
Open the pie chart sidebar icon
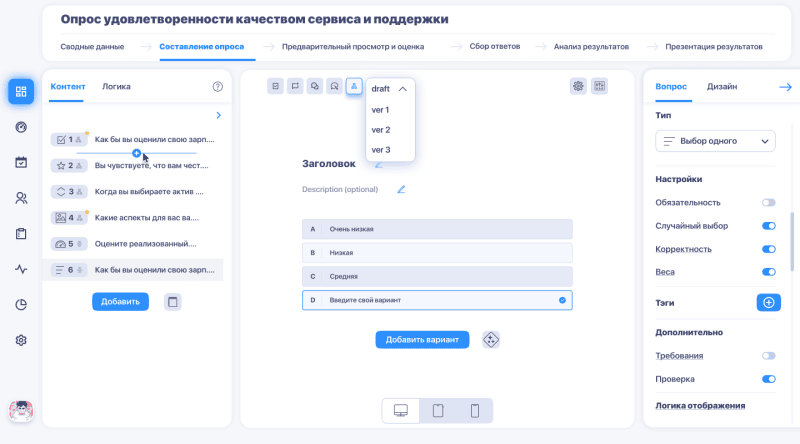(x=21, y=305)
